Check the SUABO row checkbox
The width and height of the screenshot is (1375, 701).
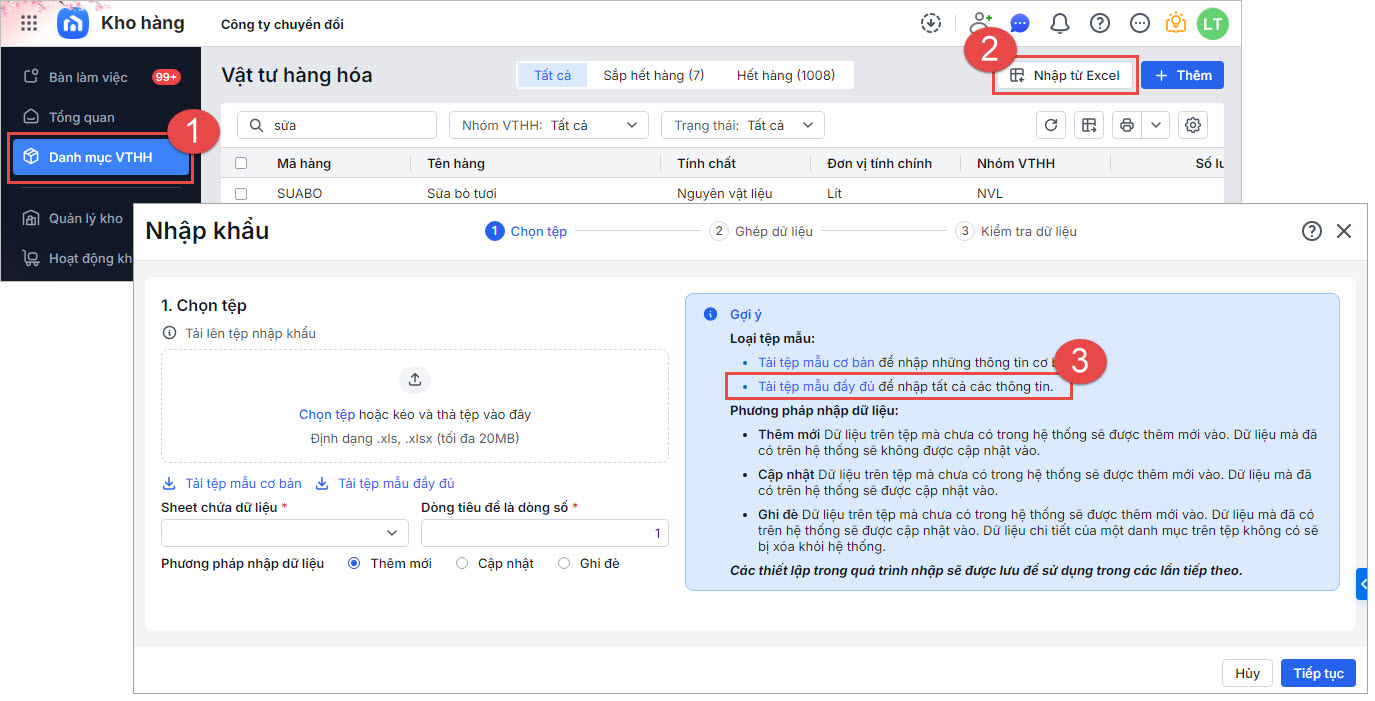pos(241,193)
